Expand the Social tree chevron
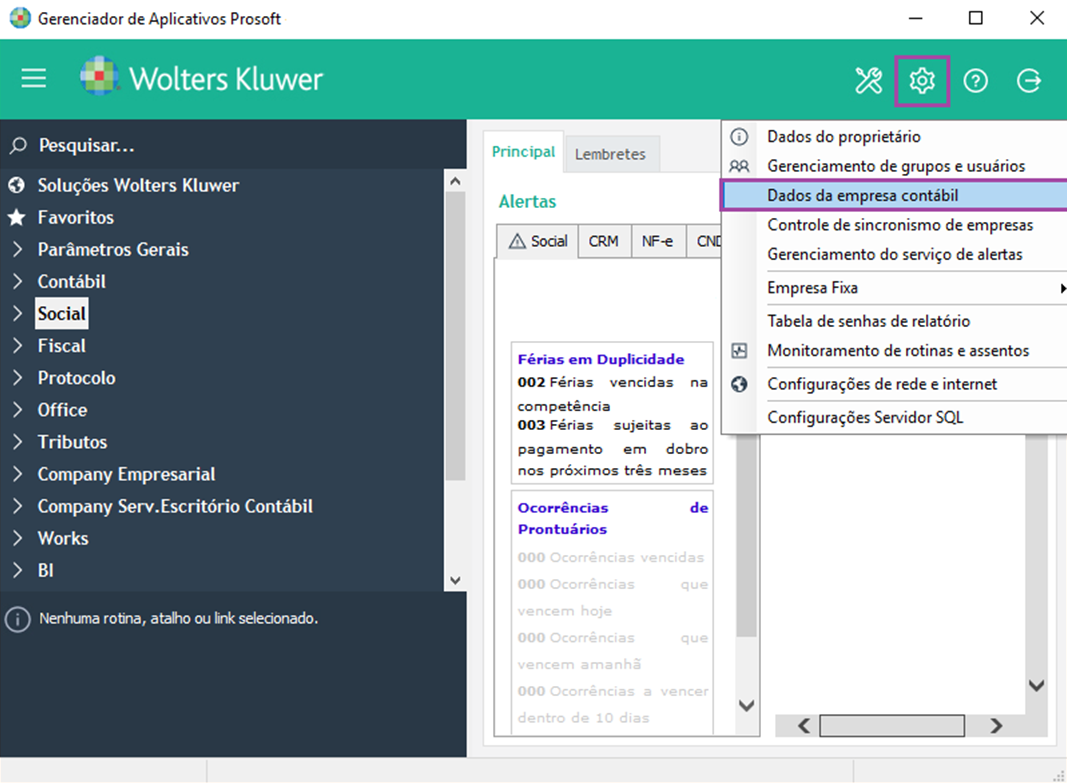 coord(18,313)
